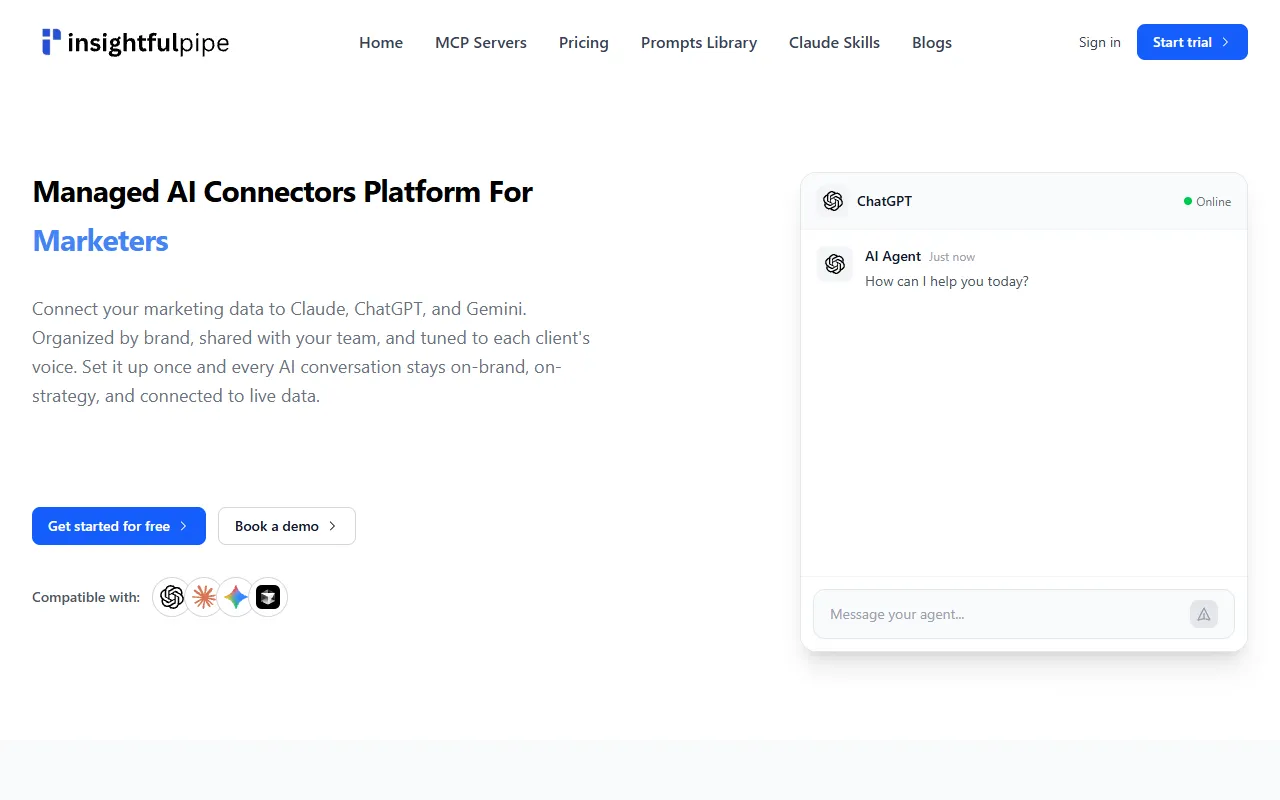Go to the Home nav item

pyautogui.click(x=381, y=42)
